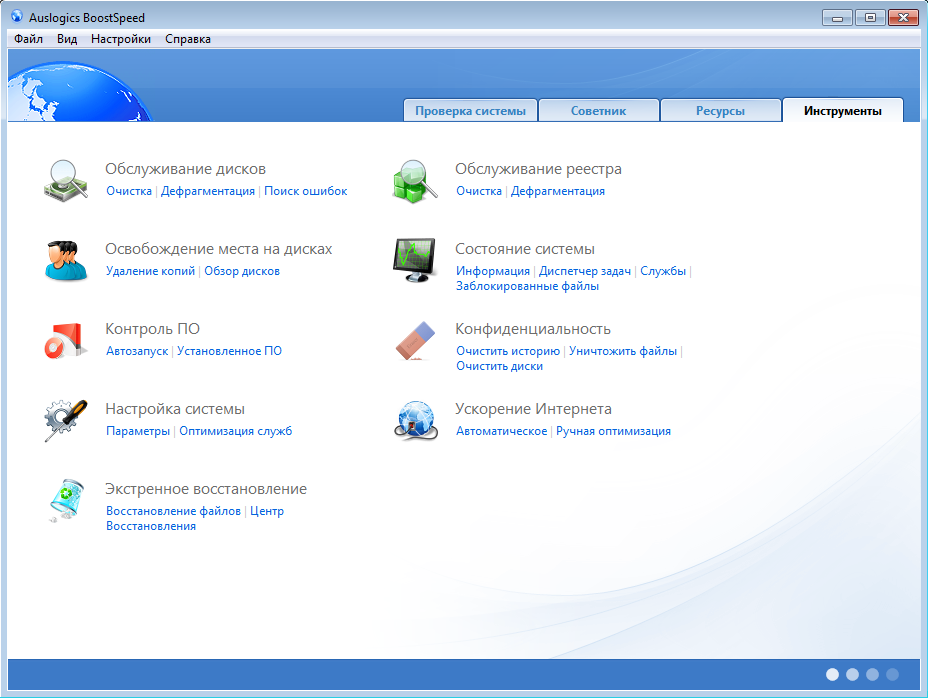Open the Автоматическое Internet optimization link
Screen dimensions: 928x698
click(501, 431)
